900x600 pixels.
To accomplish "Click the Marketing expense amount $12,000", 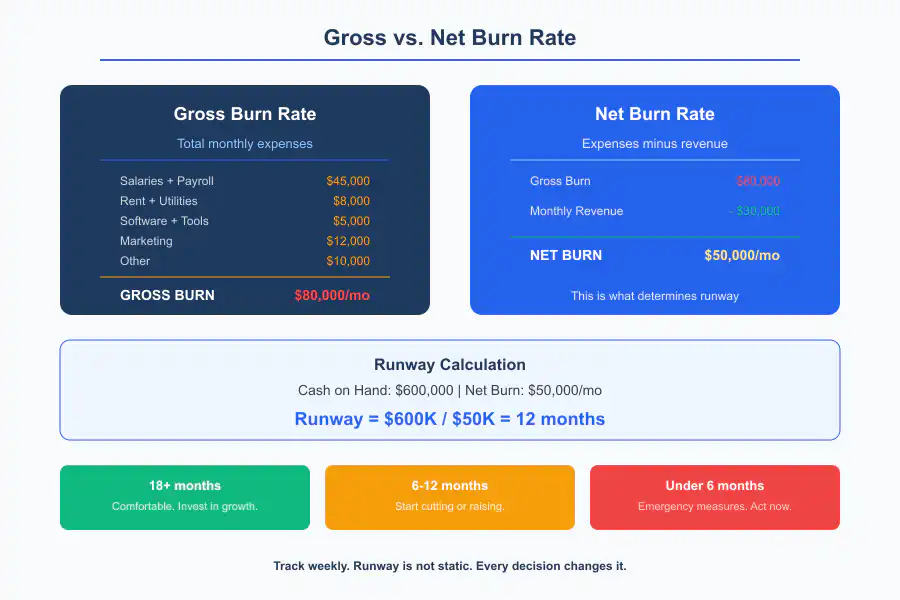I will coord(350,241).
